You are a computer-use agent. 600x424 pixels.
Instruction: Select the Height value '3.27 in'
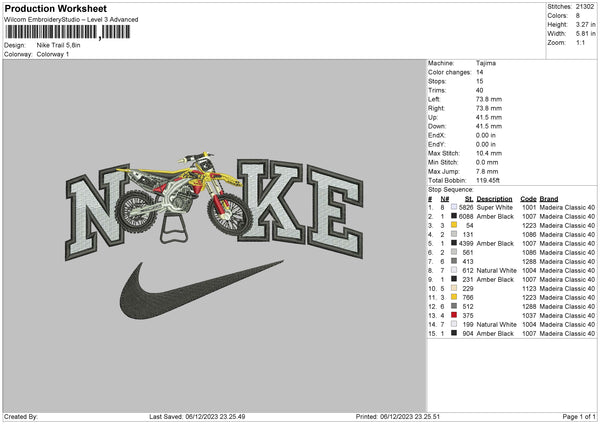pyautogui.click(x=585, y=24)
